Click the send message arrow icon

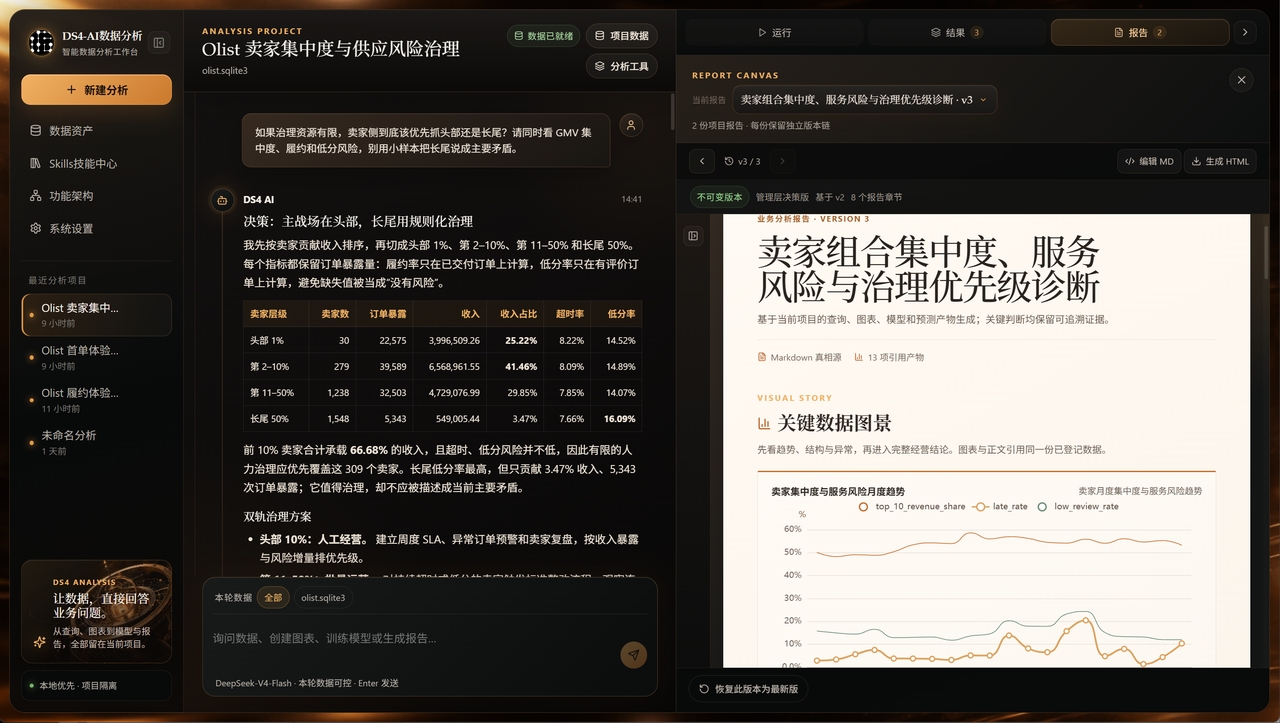click(x=633, y=655)
